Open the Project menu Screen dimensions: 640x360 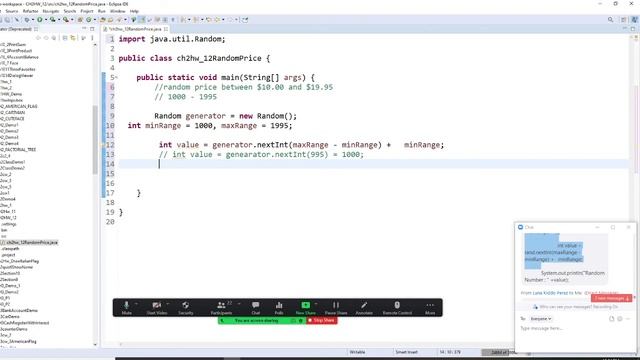click(x=87, y=11)
